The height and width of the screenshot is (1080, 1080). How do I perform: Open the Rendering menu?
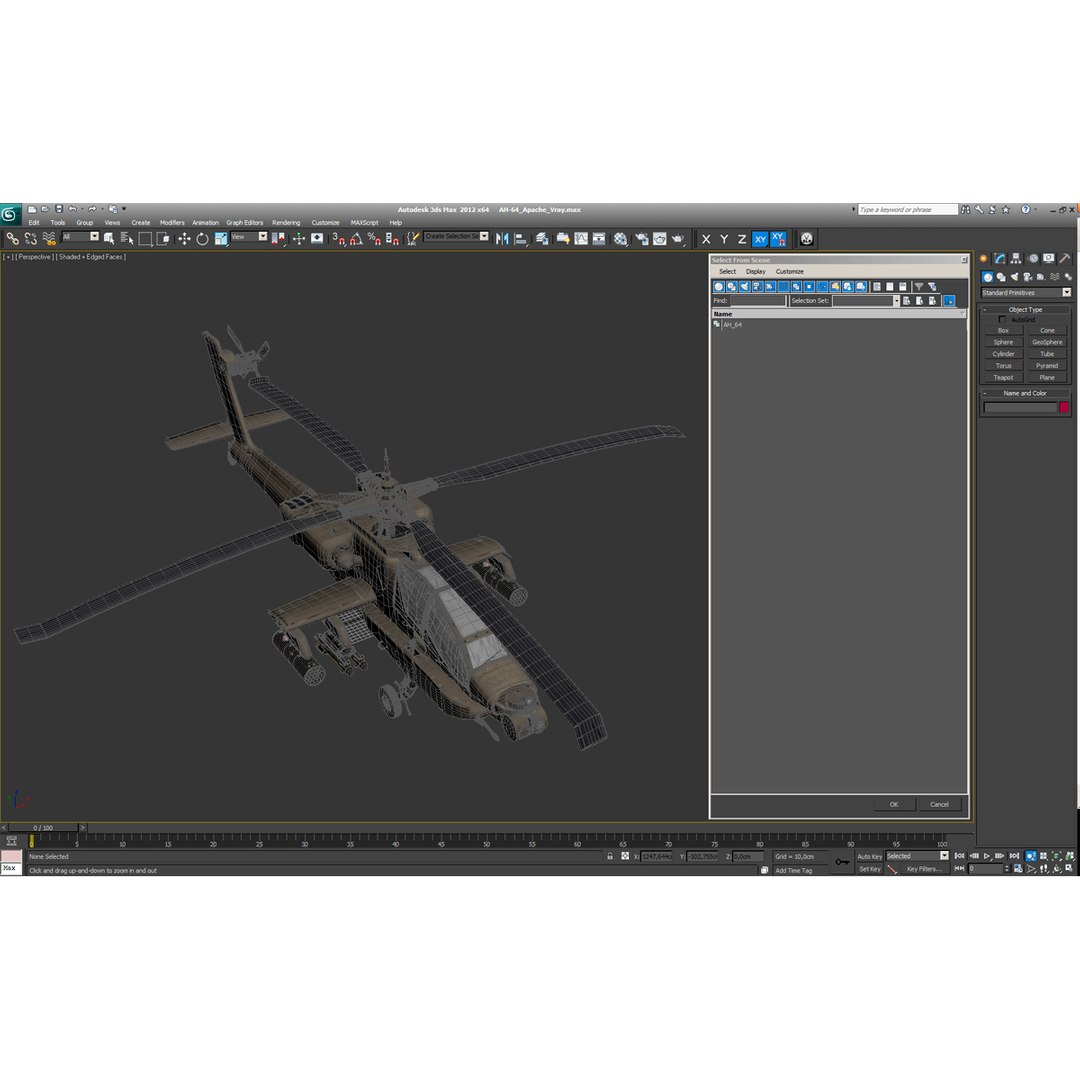pyautogui.click(x=286, y=222)
